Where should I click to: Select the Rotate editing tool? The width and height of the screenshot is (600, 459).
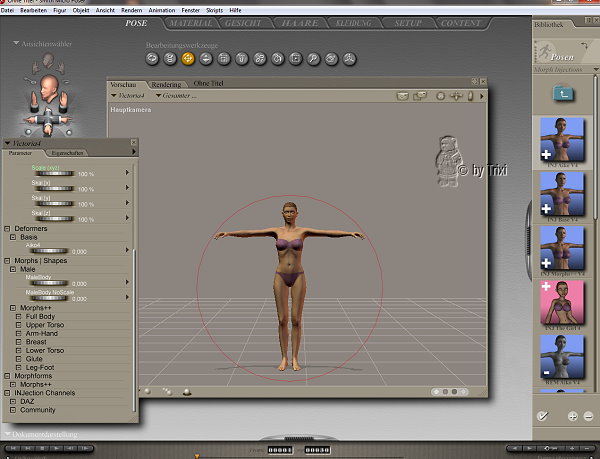click(152, 58)
